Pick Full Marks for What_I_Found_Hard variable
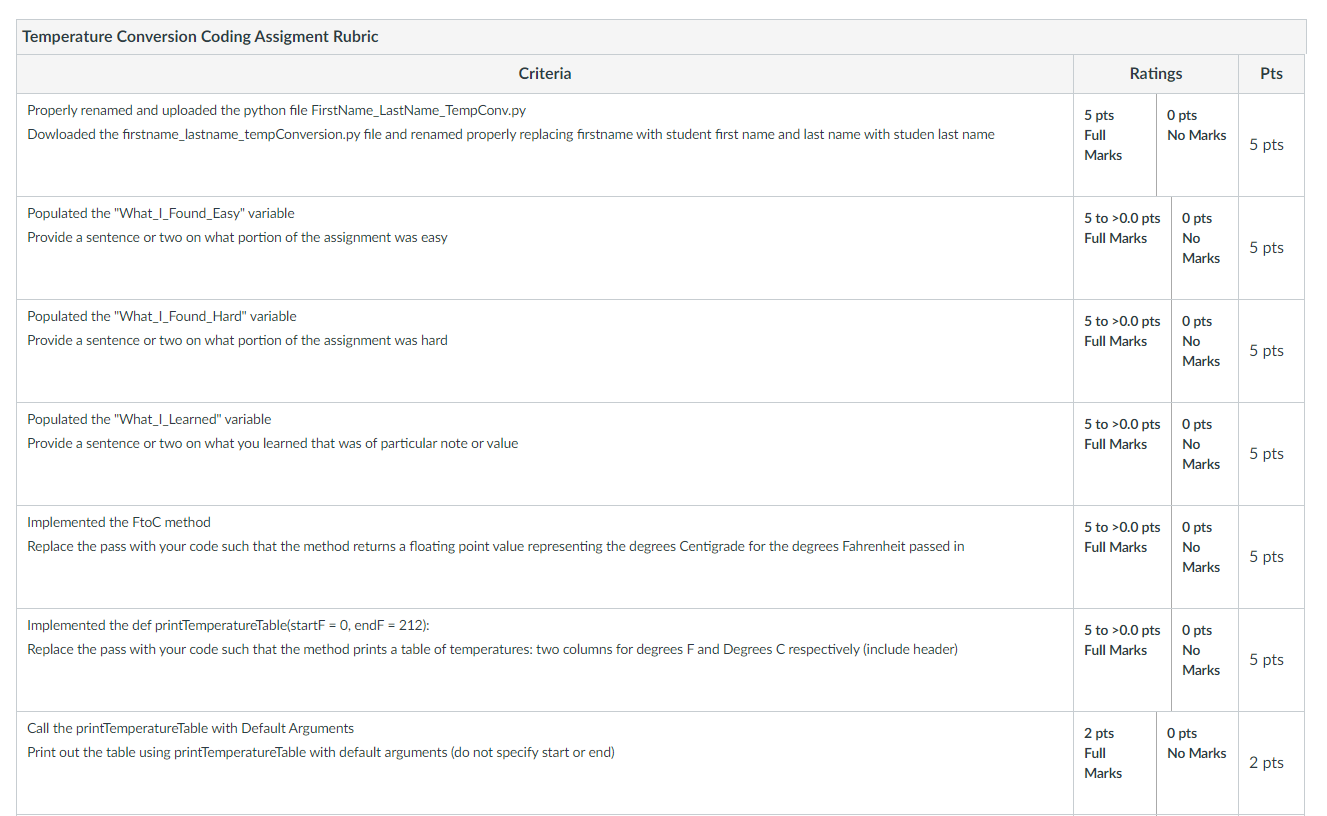Viewport: 1327px width, 816px height. point(1122,351)
